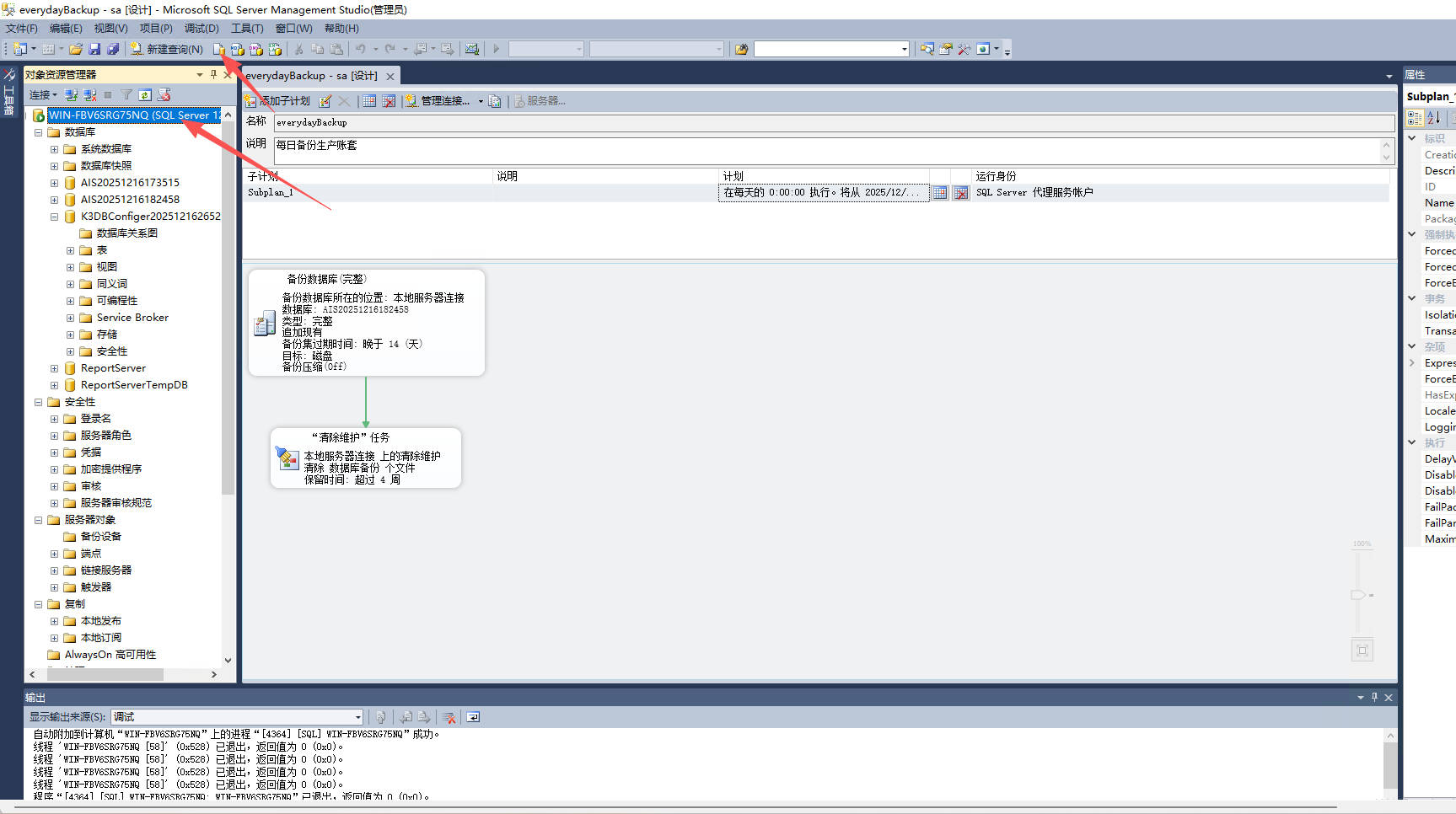Image resolution: width=1456 pixels, height=814 pixels.
Task: Click the designer zoom slider handle
Action: point(1358,595)
